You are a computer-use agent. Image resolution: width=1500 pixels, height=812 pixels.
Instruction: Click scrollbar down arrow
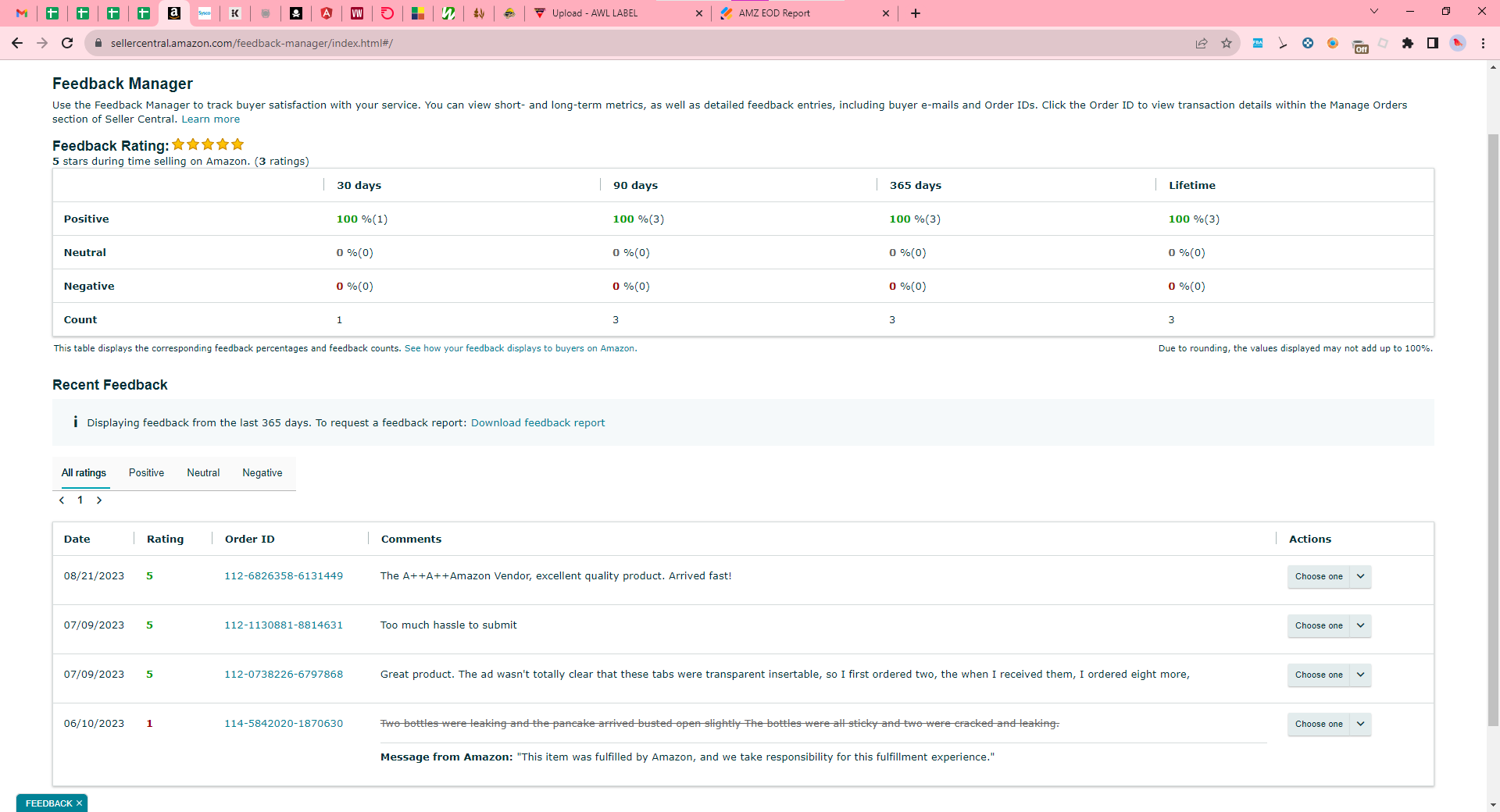tap(1493, 805)
